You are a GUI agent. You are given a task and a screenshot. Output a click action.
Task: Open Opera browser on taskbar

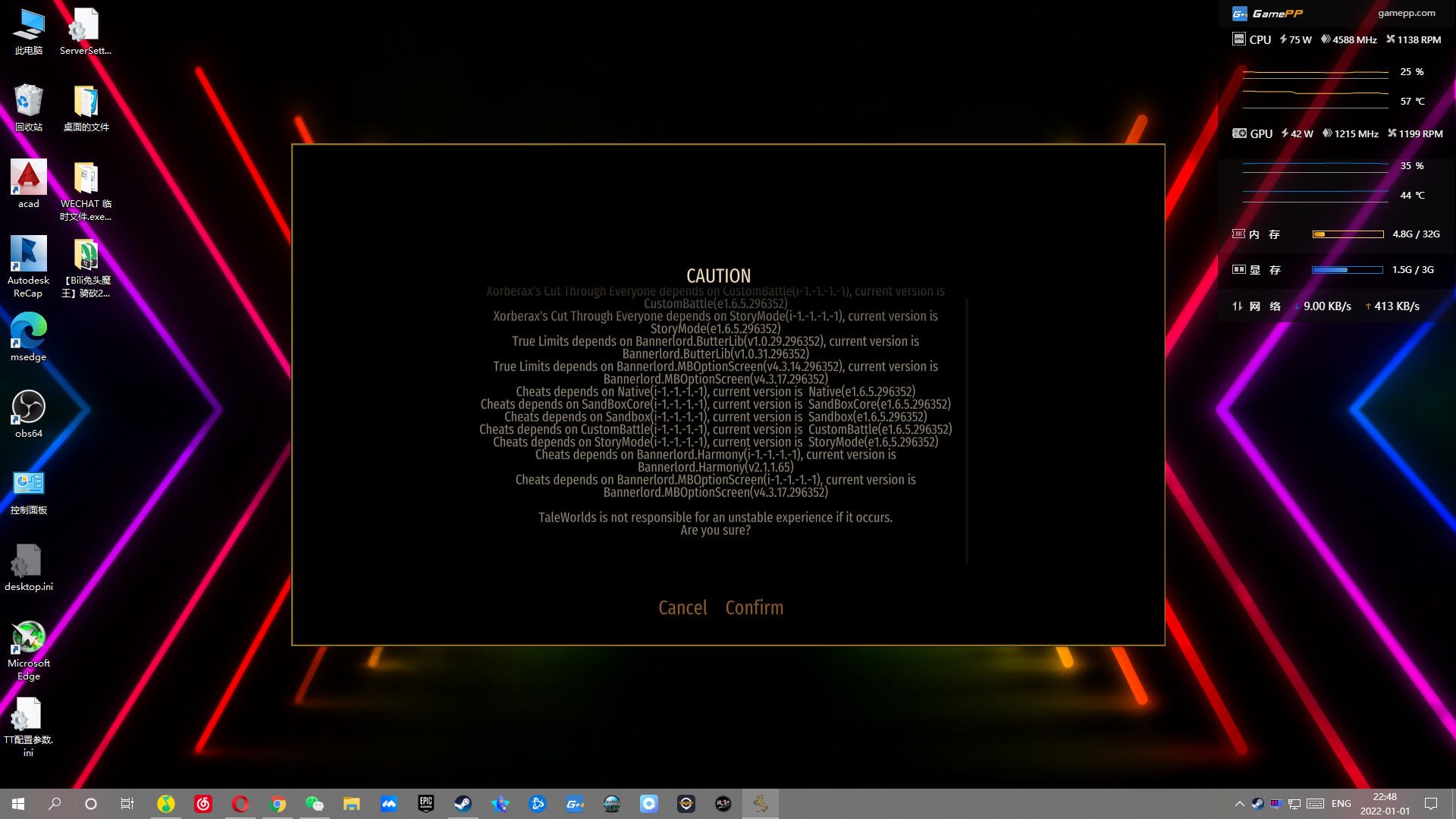tap(240, 804)
